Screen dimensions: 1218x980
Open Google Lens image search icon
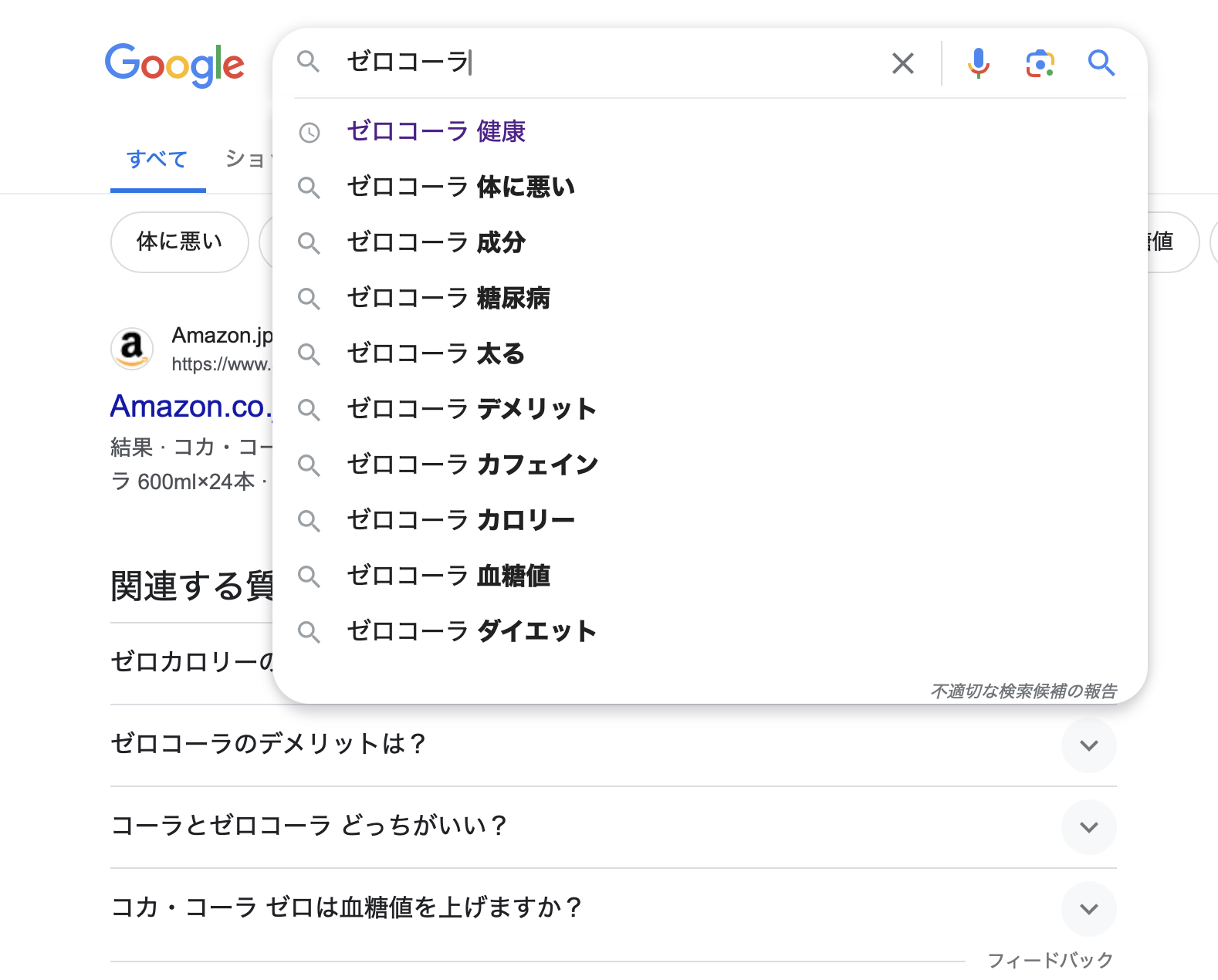coord(1040,63)
